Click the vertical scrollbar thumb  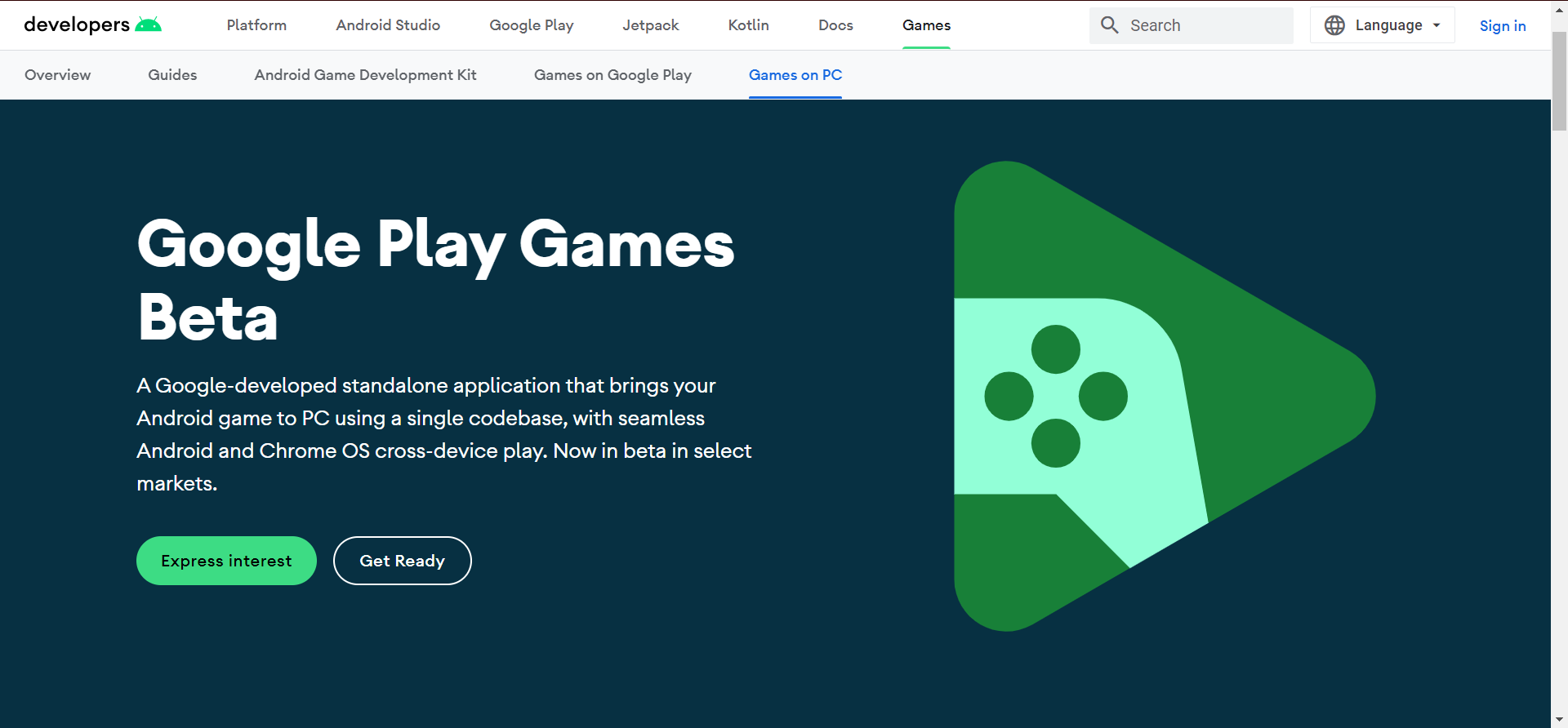coord(1559,82)
